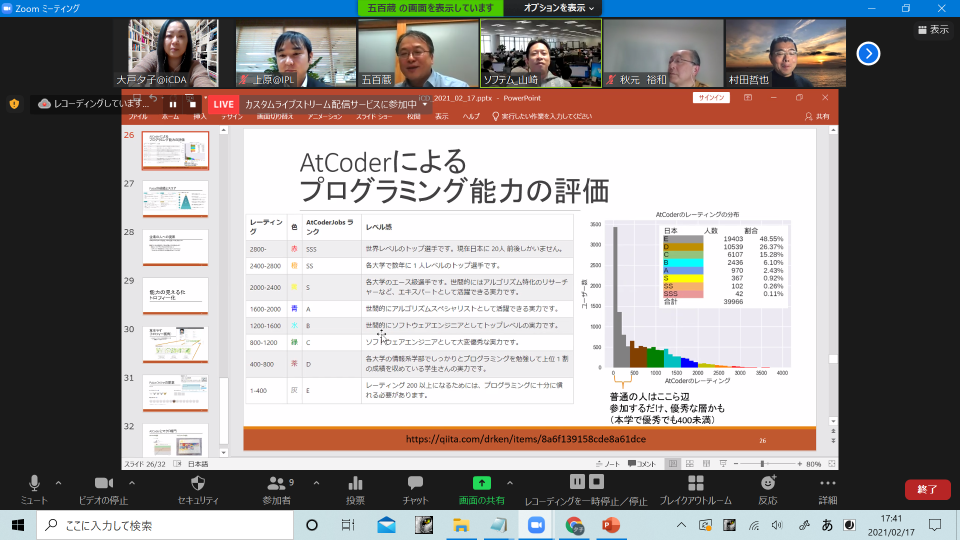Viewport: 960px width, 540px height.
Task: Click the red End meeting button
Action: pyautogui.click(x=928, y=489)
